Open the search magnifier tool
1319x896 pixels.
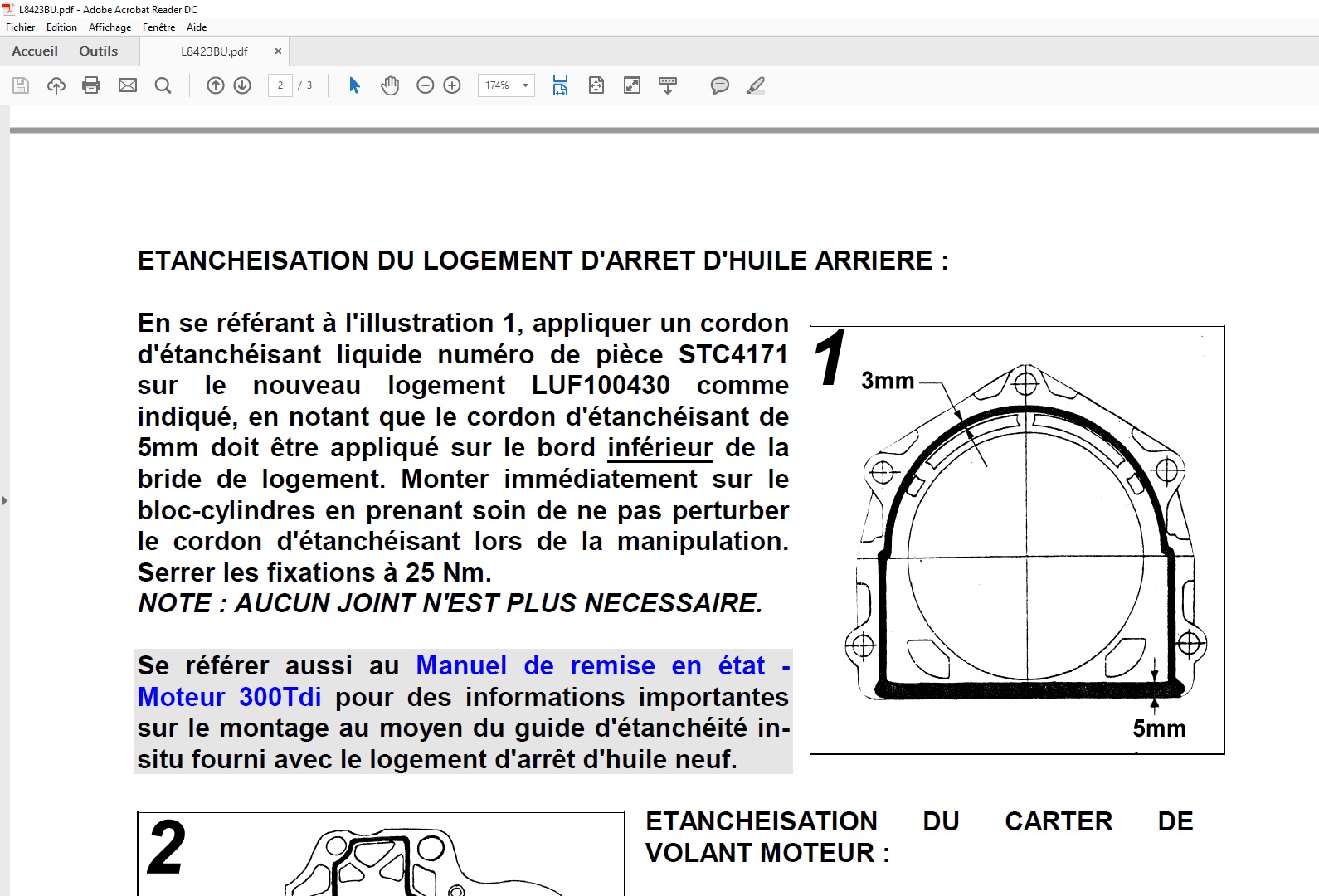coord(163,85)
